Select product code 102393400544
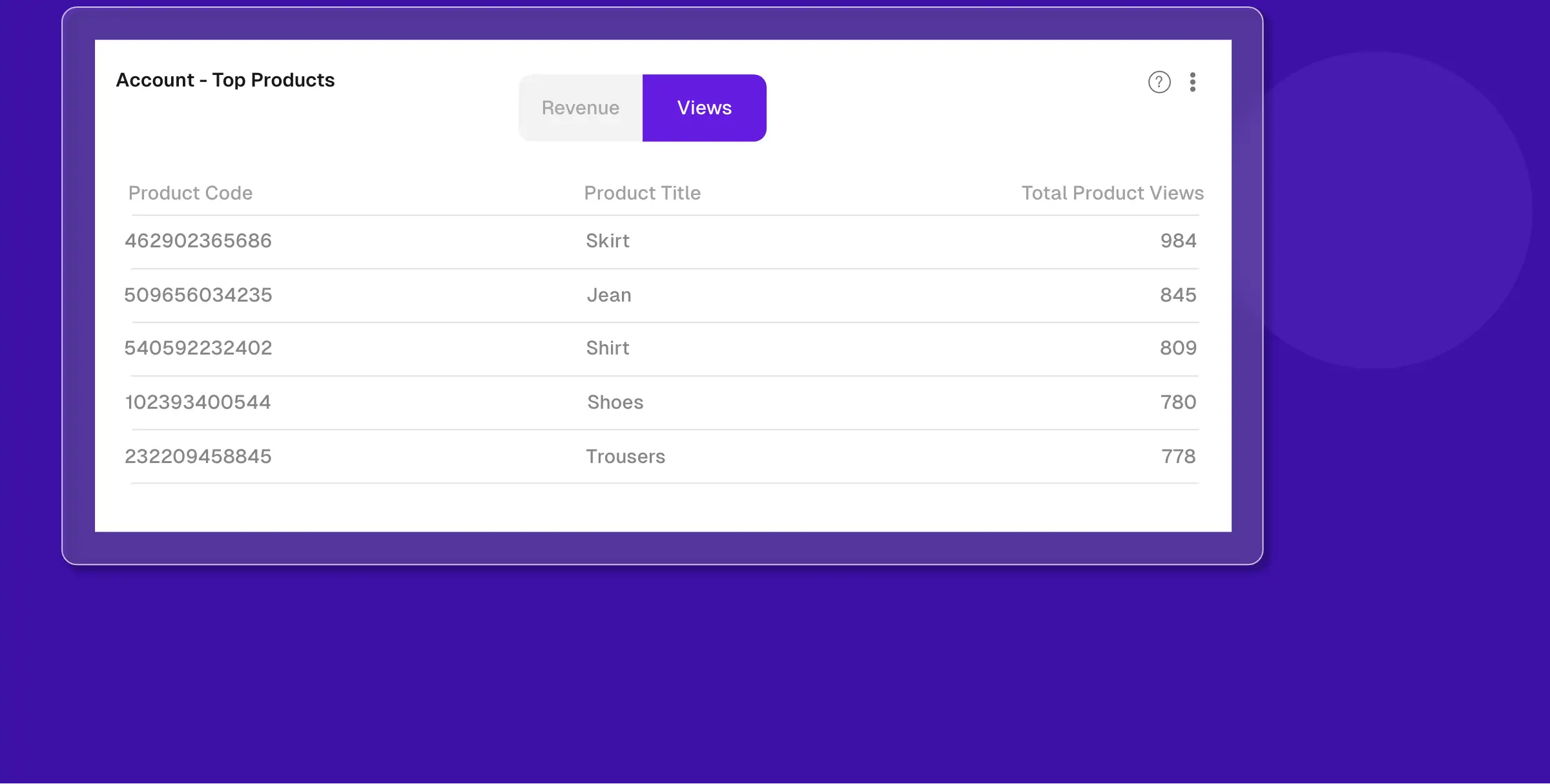 coord(198,402)
